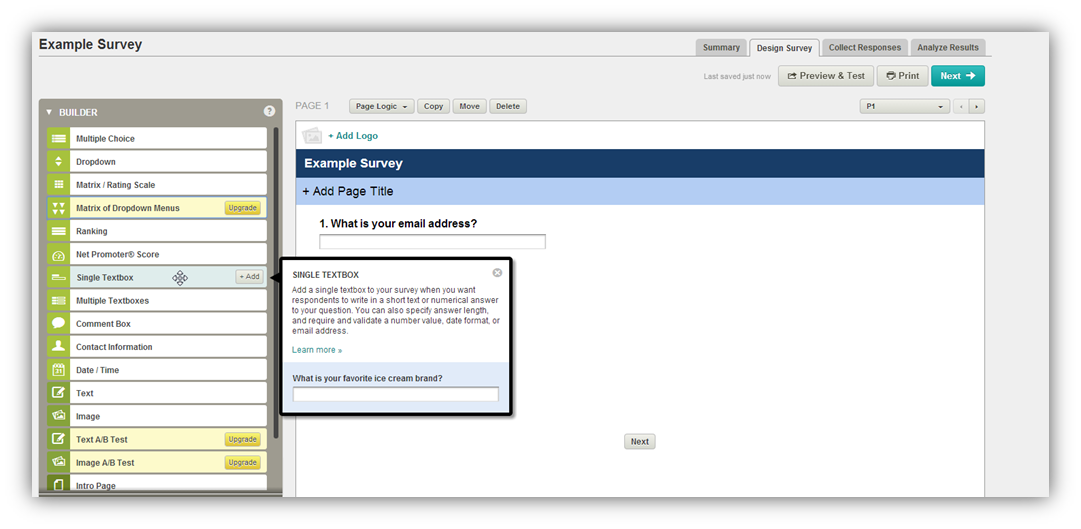1081x529 pixels.
Task: Open the Builder help question mark
Action: (269, 111)
